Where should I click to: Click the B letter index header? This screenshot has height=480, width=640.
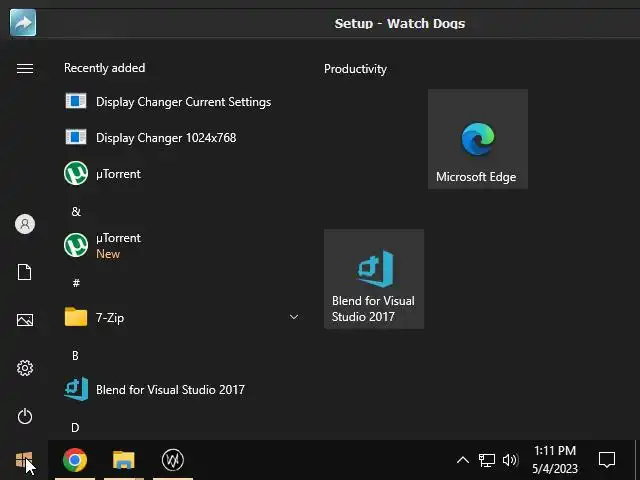(x=76, y=356)
